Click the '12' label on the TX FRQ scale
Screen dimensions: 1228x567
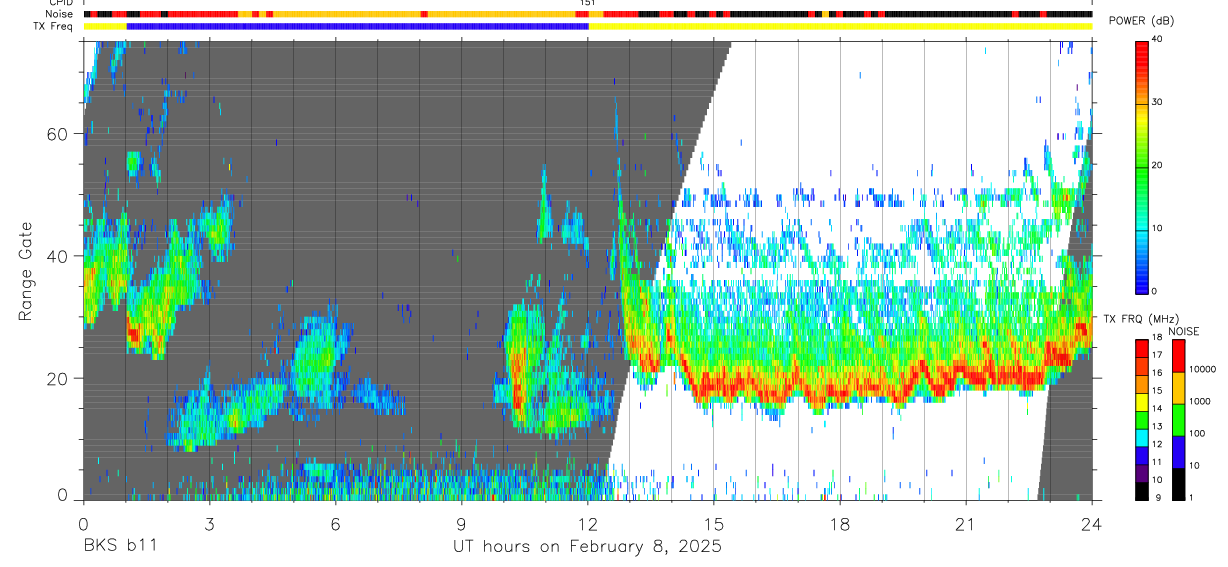[1157, 445]
